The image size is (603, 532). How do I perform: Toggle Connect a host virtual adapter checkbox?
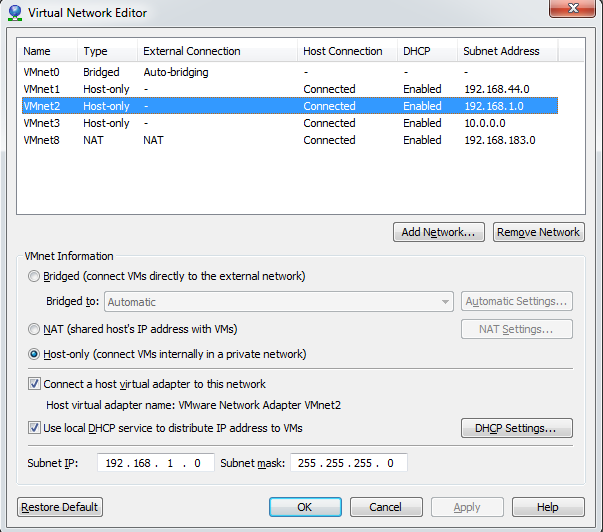coord(34,384)
